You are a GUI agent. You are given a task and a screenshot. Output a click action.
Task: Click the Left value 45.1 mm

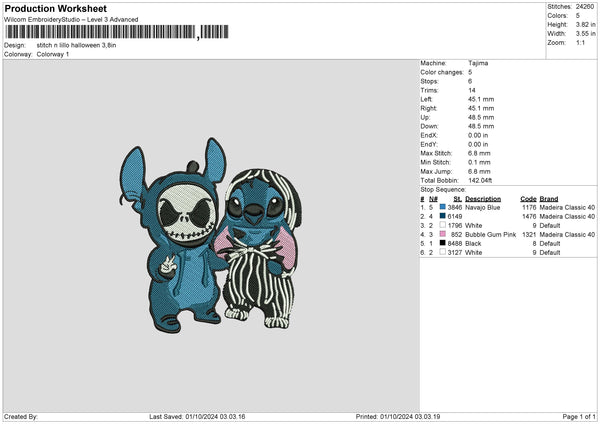[481, 99]
